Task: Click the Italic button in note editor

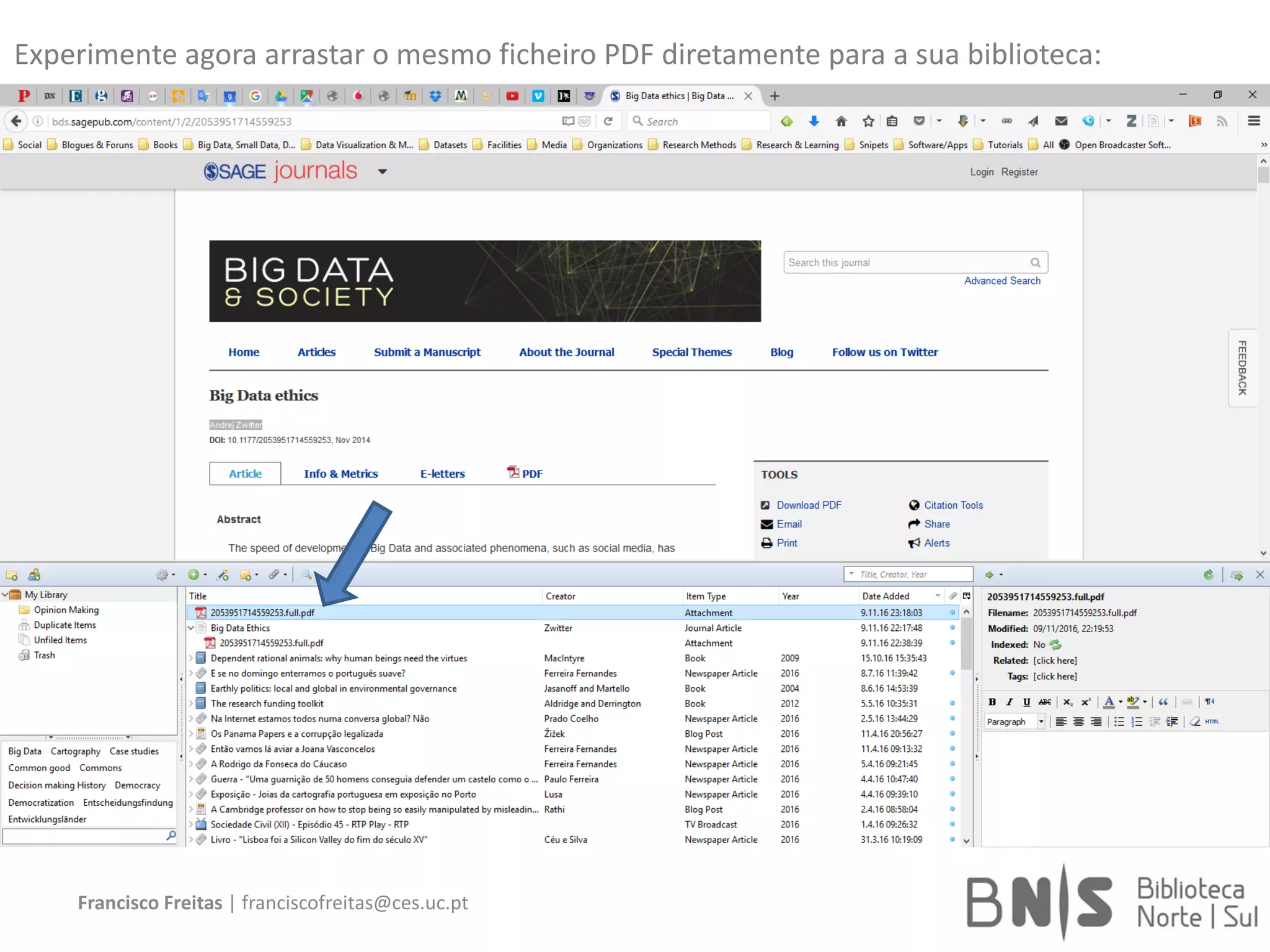Action: 1010,702
